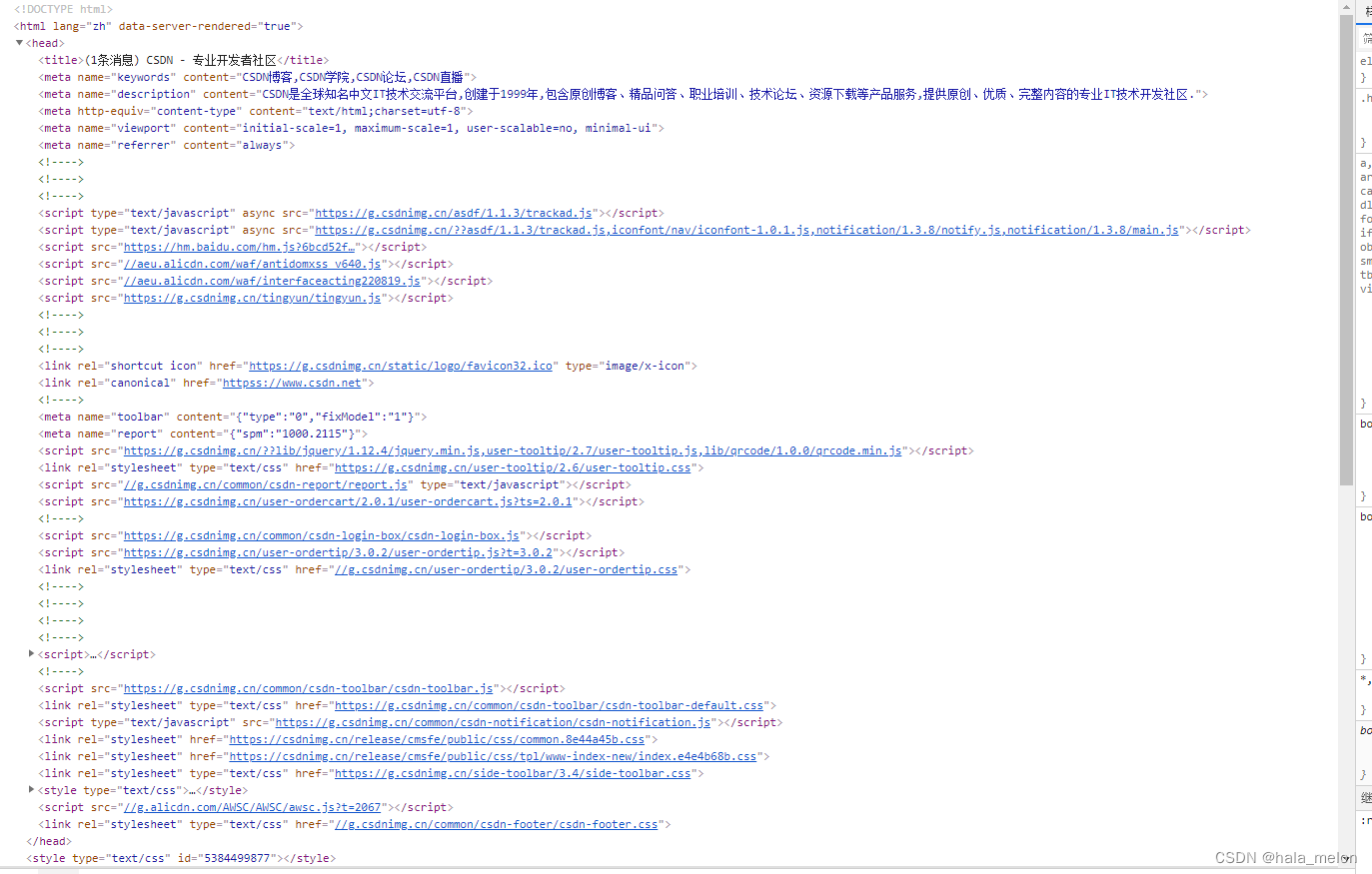
Task: Open the interfaceacting220819.js script link
Action: click(x=272, y=281)
